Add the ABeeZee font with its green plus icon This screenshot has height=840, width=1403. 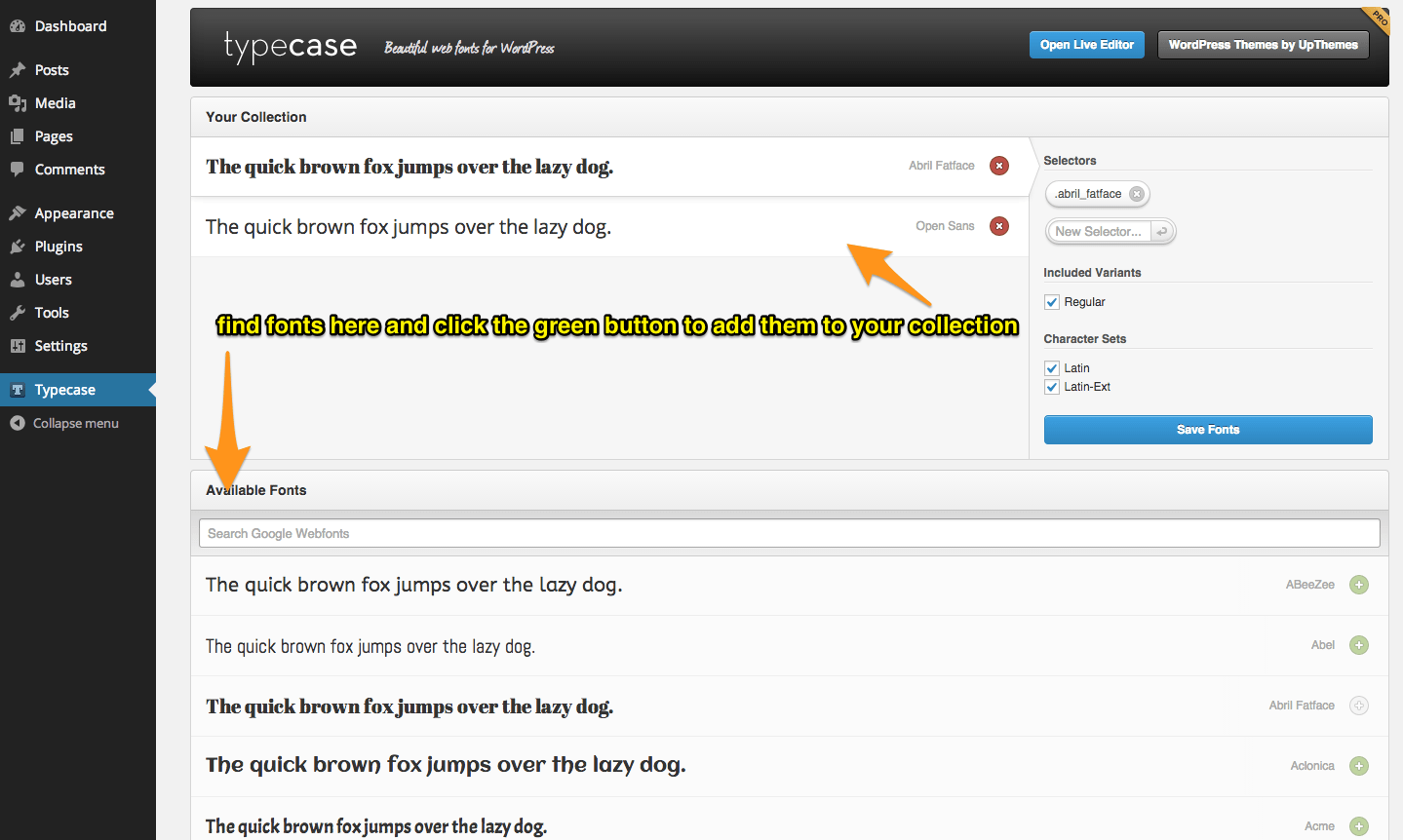1359,585
